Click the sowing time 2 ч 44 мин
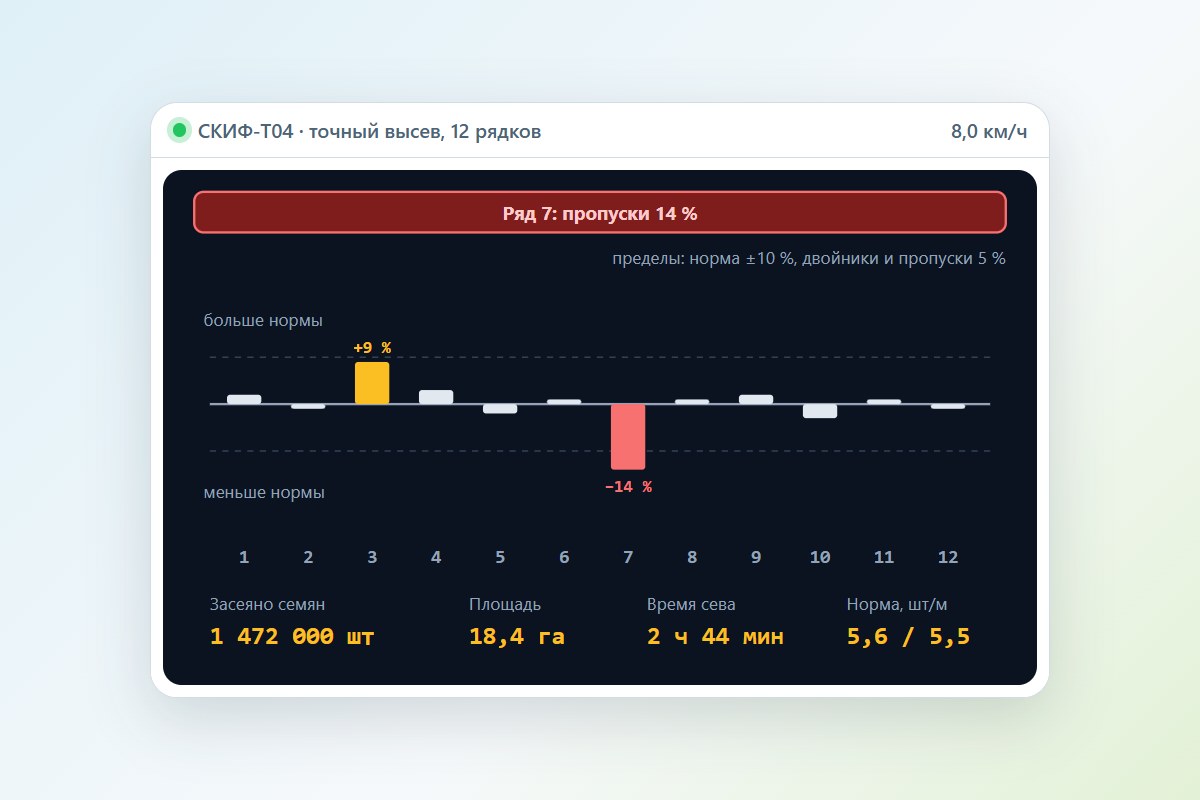Image resolution: width=1200 pixels, height=800 pixels. tap(715, 637)
